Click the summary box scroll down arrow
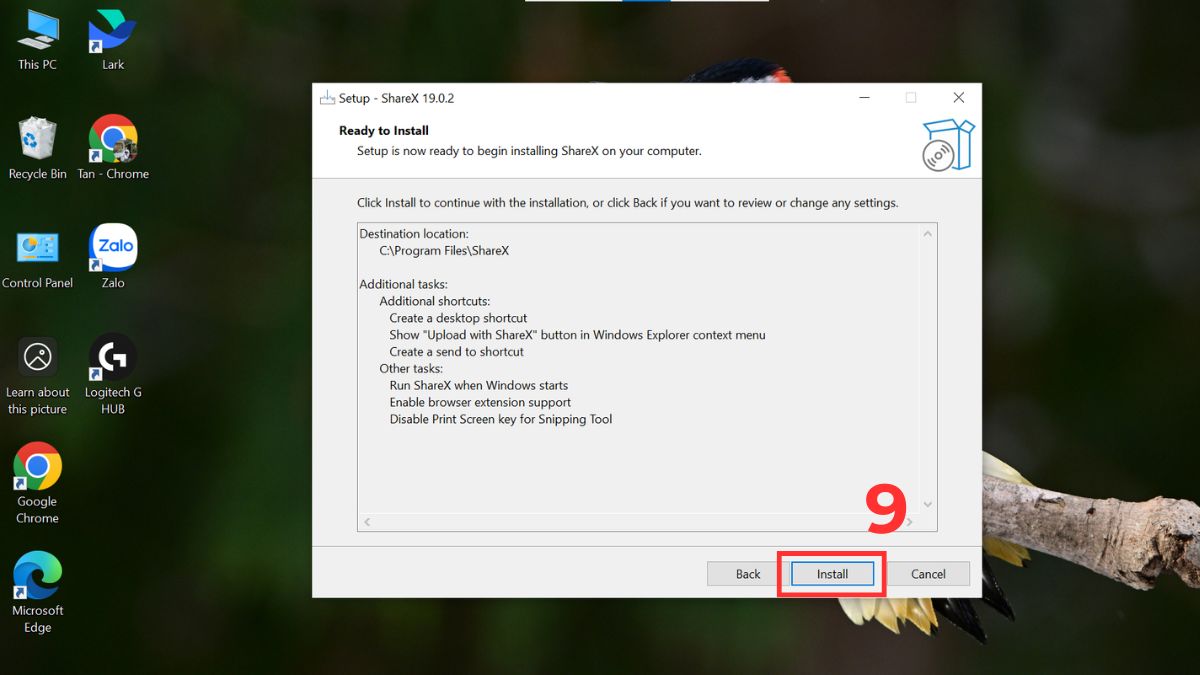1200x675 pixels. tap(927, 505)
